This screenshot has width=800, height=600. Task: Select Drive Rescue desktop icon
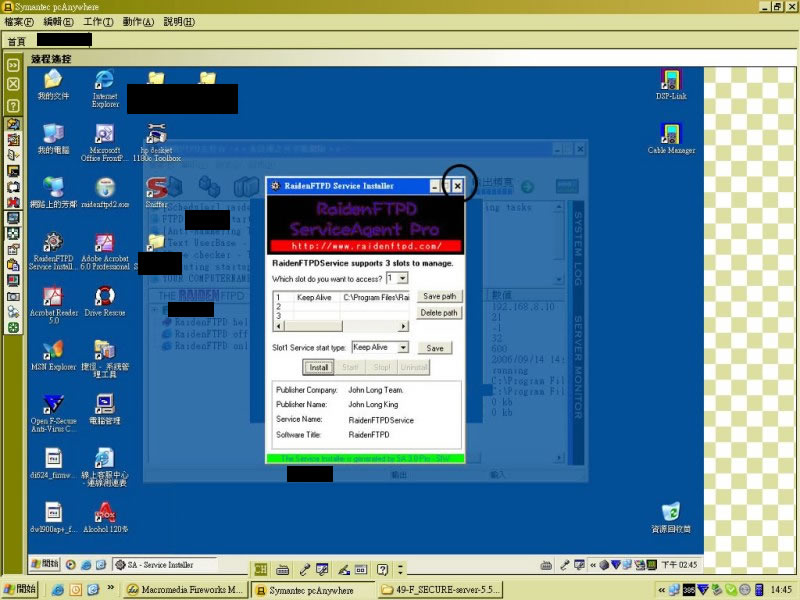[x=105, y=302]
